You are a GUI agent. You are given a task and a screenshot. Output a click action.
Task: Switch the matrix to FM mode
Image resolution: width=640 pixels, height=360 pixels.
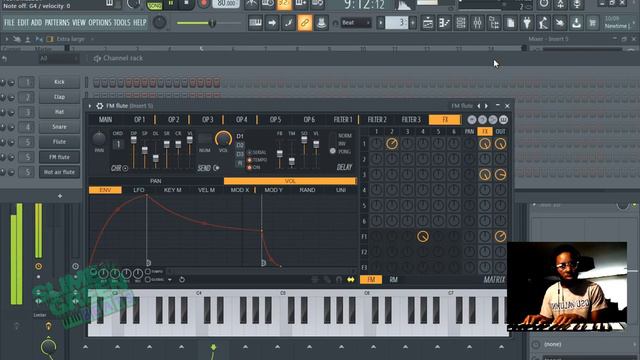tap(371, 280)
